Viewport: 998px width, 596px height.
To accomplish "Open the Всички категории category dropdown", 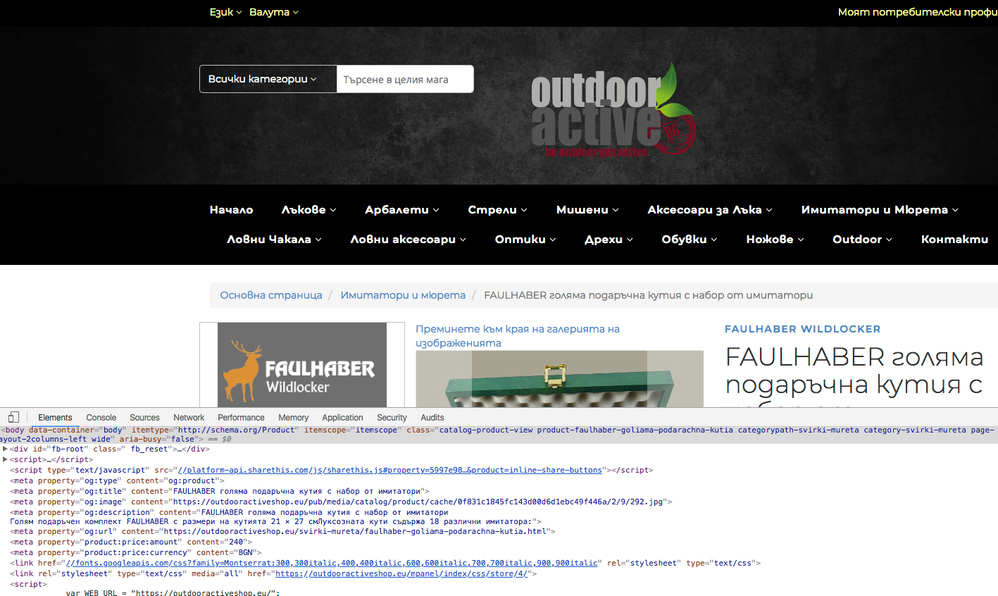I will [268, 79].
